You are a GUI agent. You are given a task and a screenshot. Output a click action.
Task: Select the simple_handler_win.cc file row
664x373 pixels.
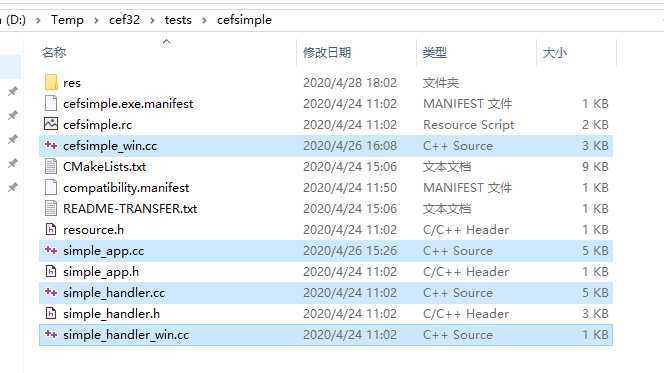[326, 335]
